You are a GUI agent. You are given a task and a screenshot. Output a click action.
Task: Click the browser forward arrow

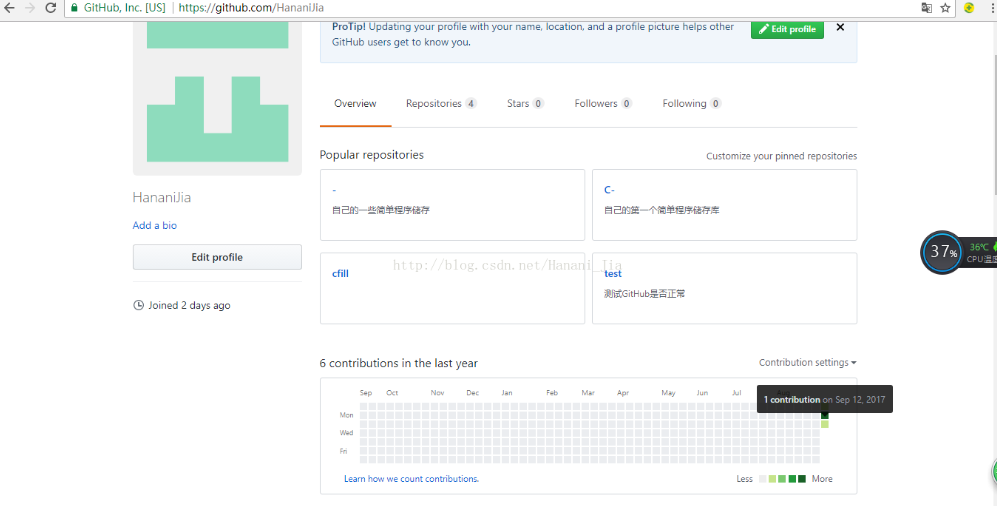coord(30,8)
